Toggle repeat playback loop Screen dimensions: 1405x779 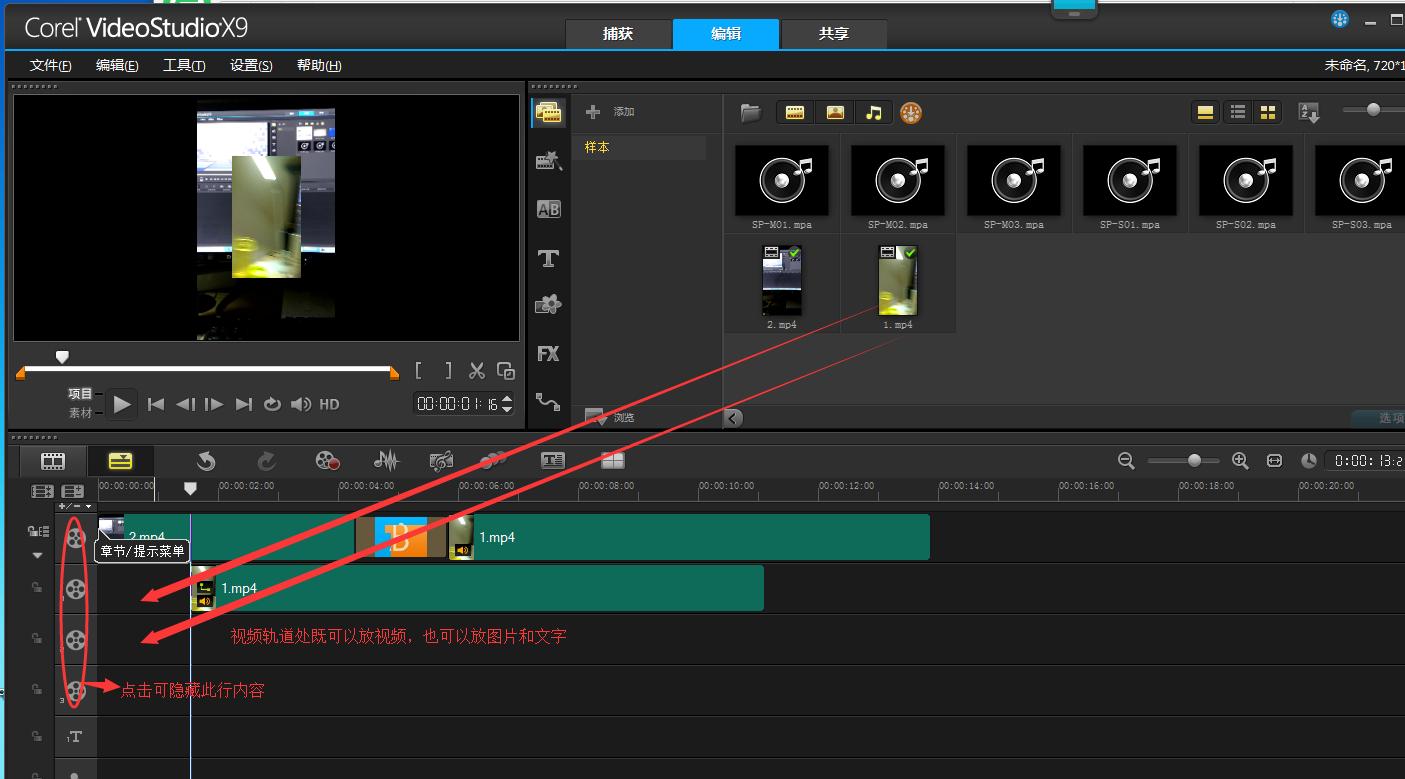click(x=272, y=405)
